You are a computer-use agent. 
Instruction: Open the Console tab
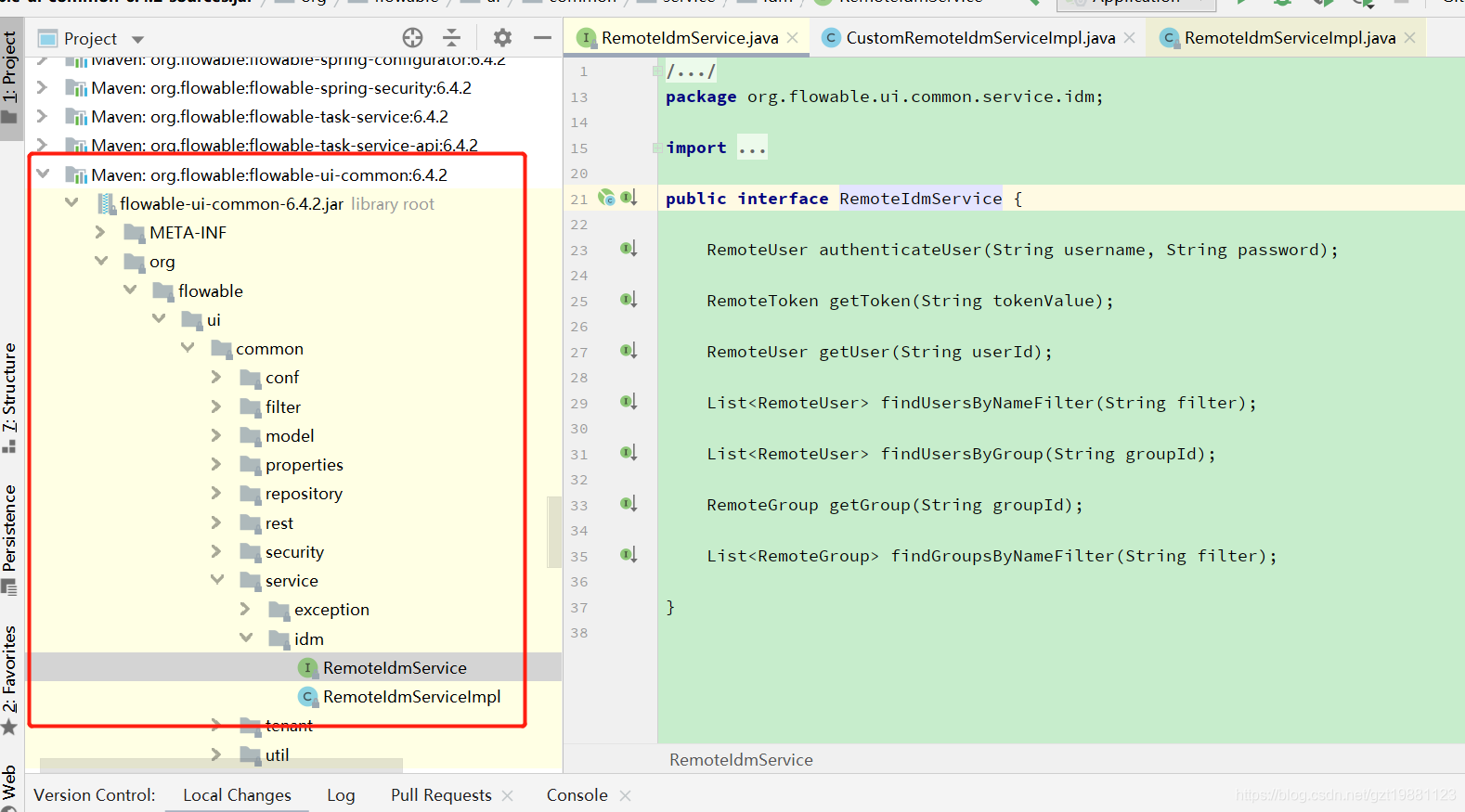[577, 795]
